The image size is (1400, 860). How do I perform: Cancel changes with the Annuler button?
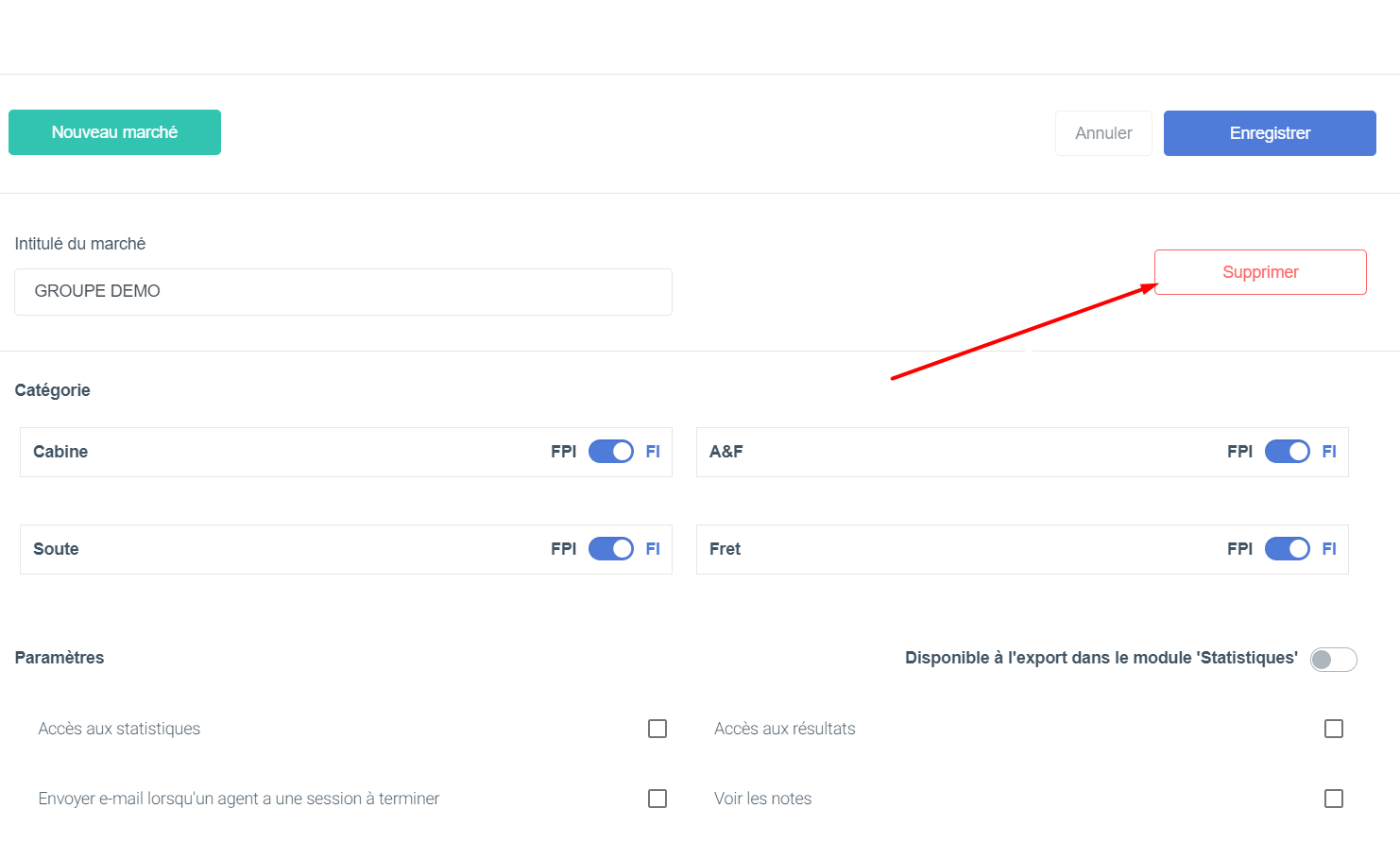coord(1103,133)
